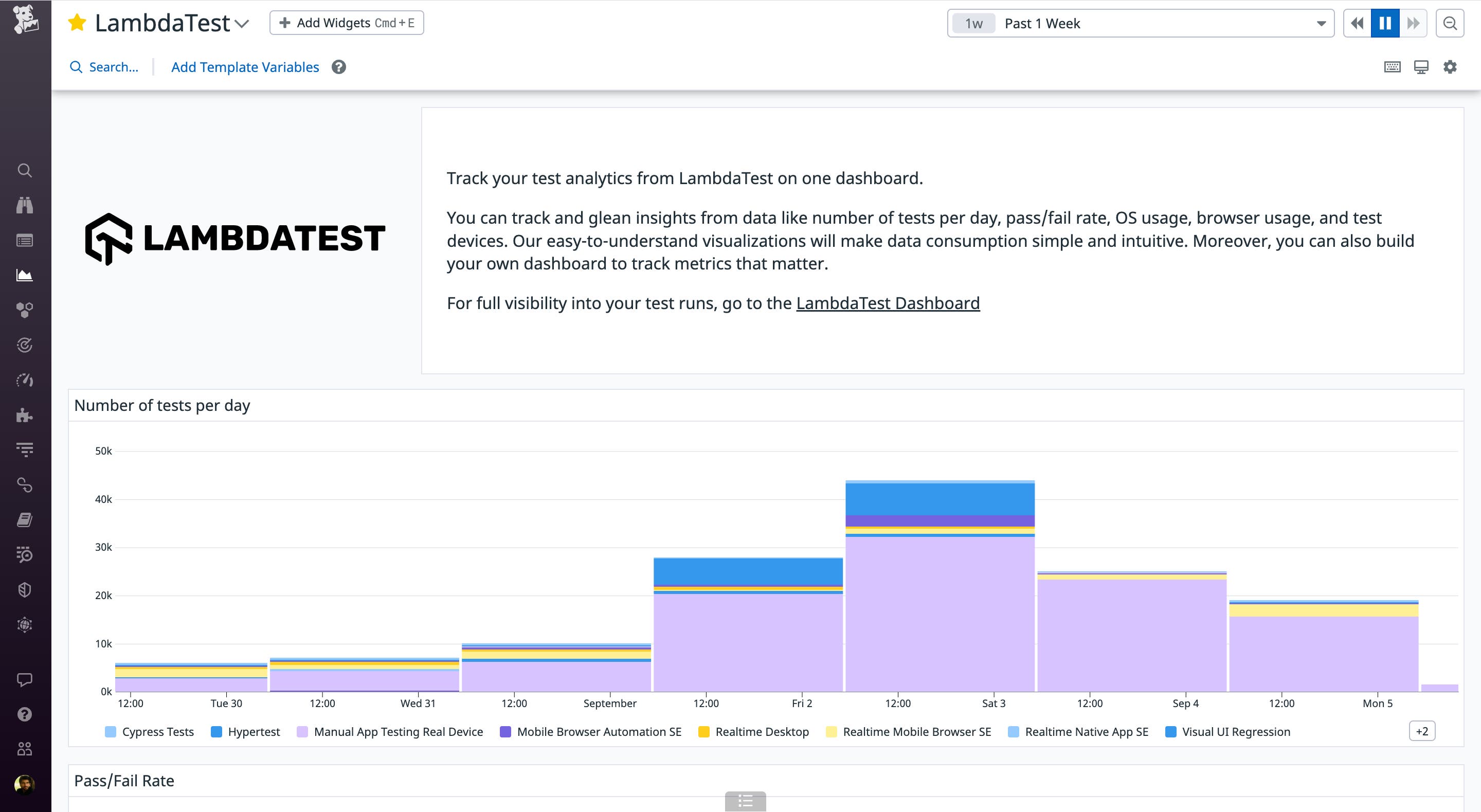Follow the LambdaTest Dashboard link
This screenshot has width=1481, height=812.
(x=887, y=303)
